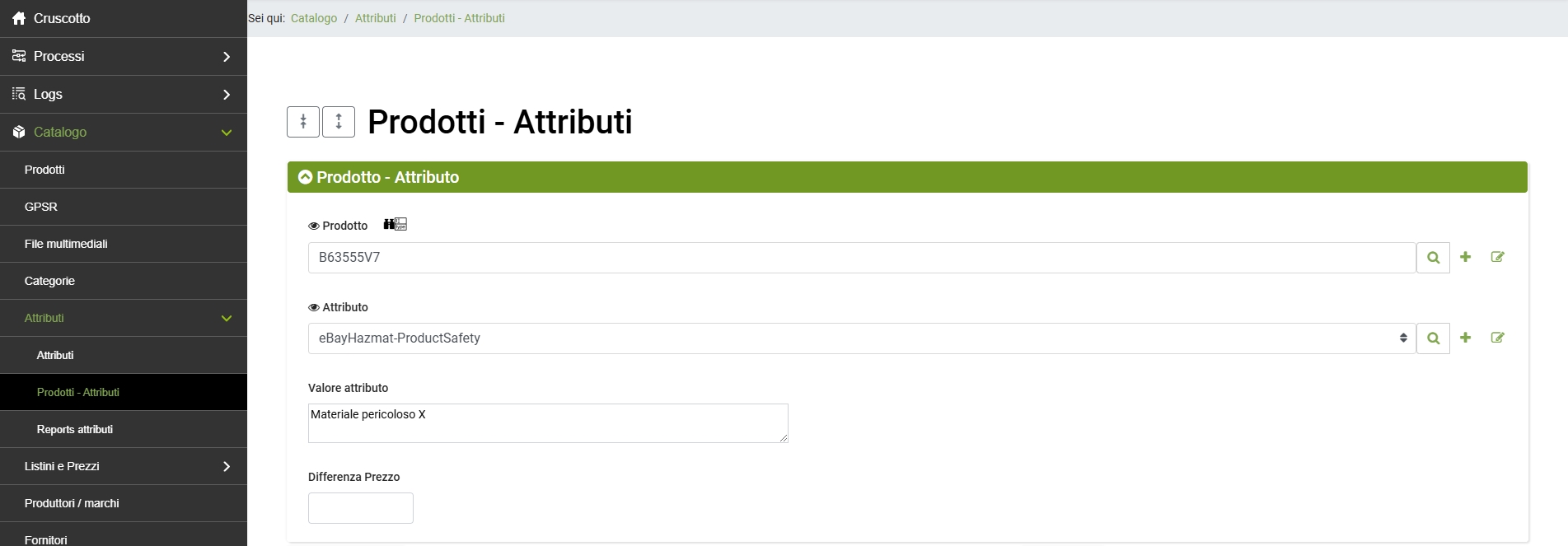The image size is (1568, 546).
Task: Follow the Catalogo breadcrumb link
Action: coord(314,18)
